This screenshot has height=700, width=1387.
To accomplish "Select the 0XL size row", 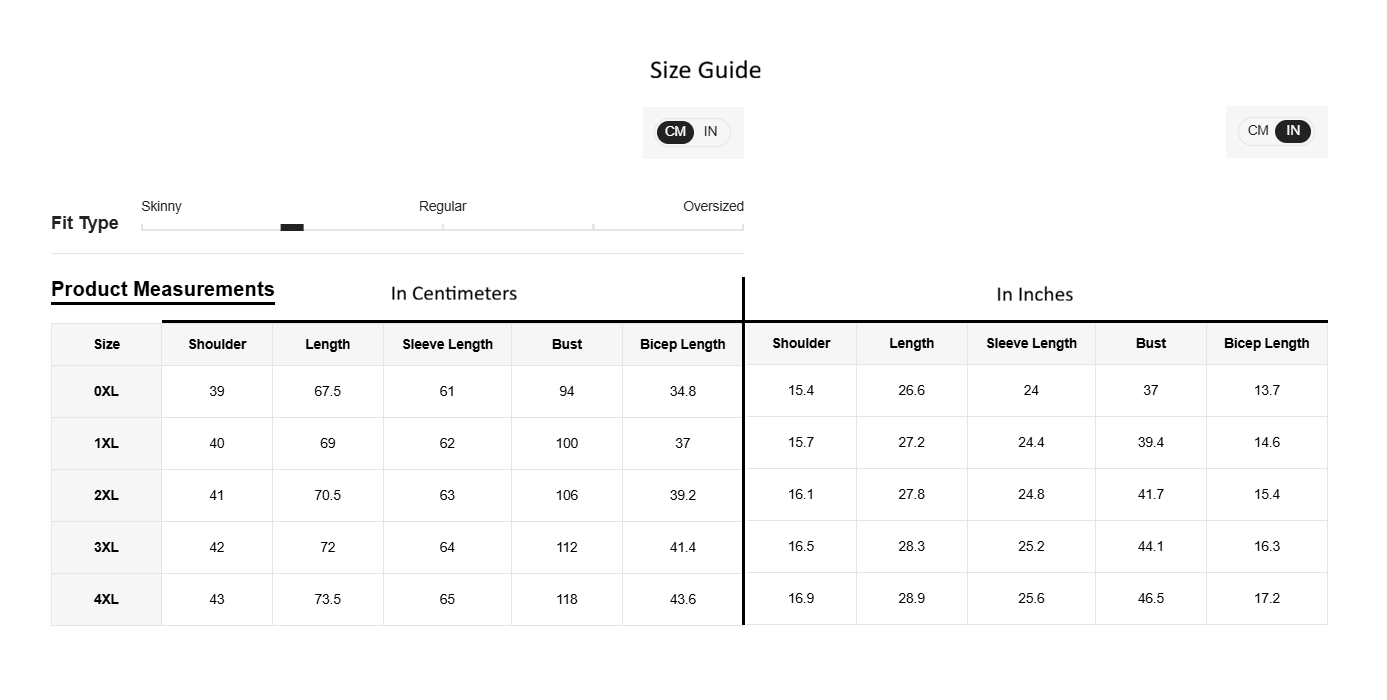I will [x=689, y=391].
